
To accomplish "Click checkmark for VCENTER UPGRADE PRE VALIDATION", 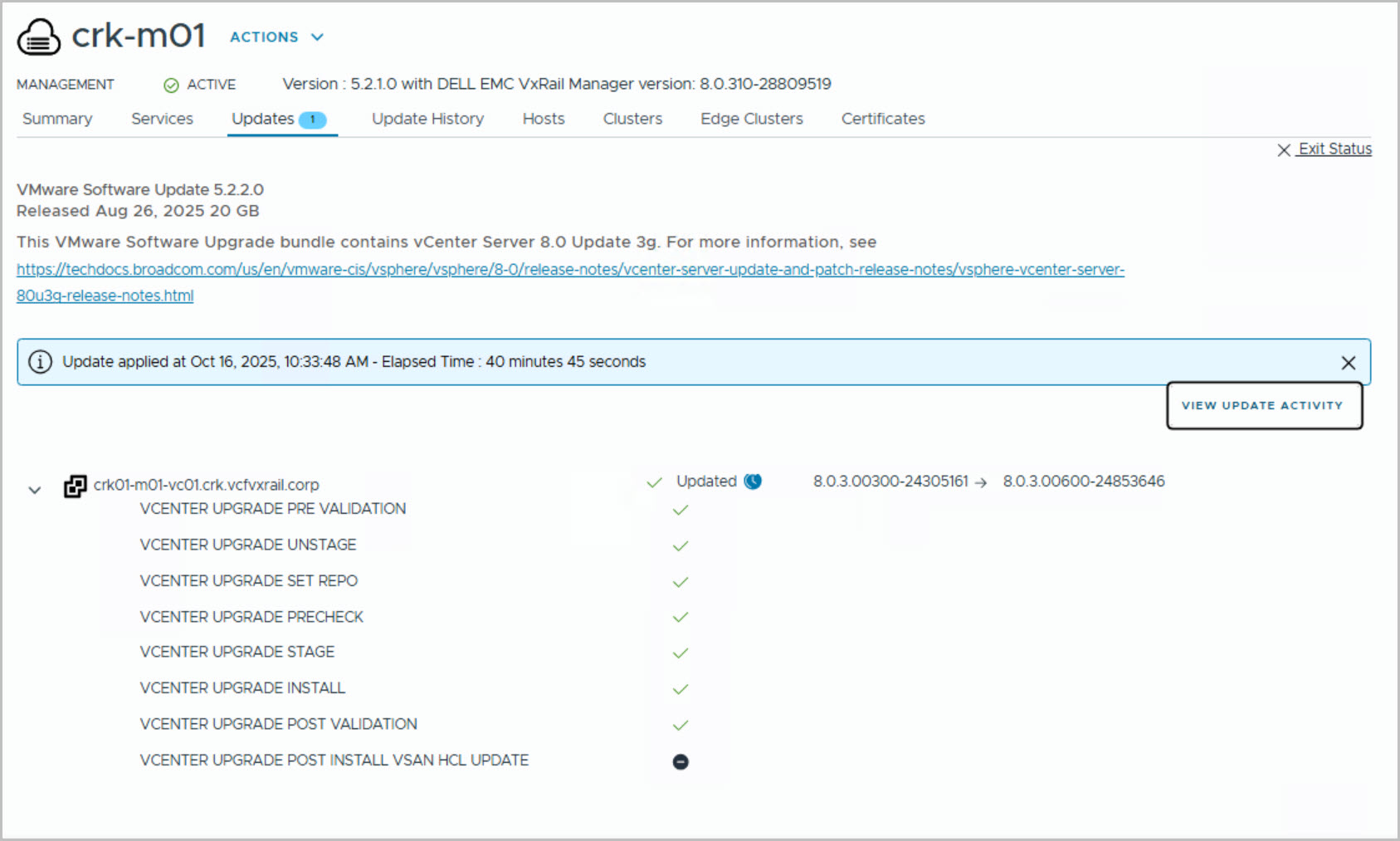I will pyautogui.click(x=680, y=510).
